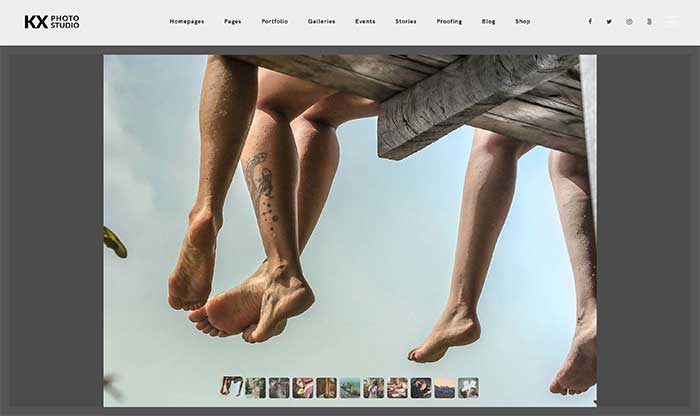Open the Shop page
Image resolution: width=700 pixels, height=416 pixels.
(523, 21)
